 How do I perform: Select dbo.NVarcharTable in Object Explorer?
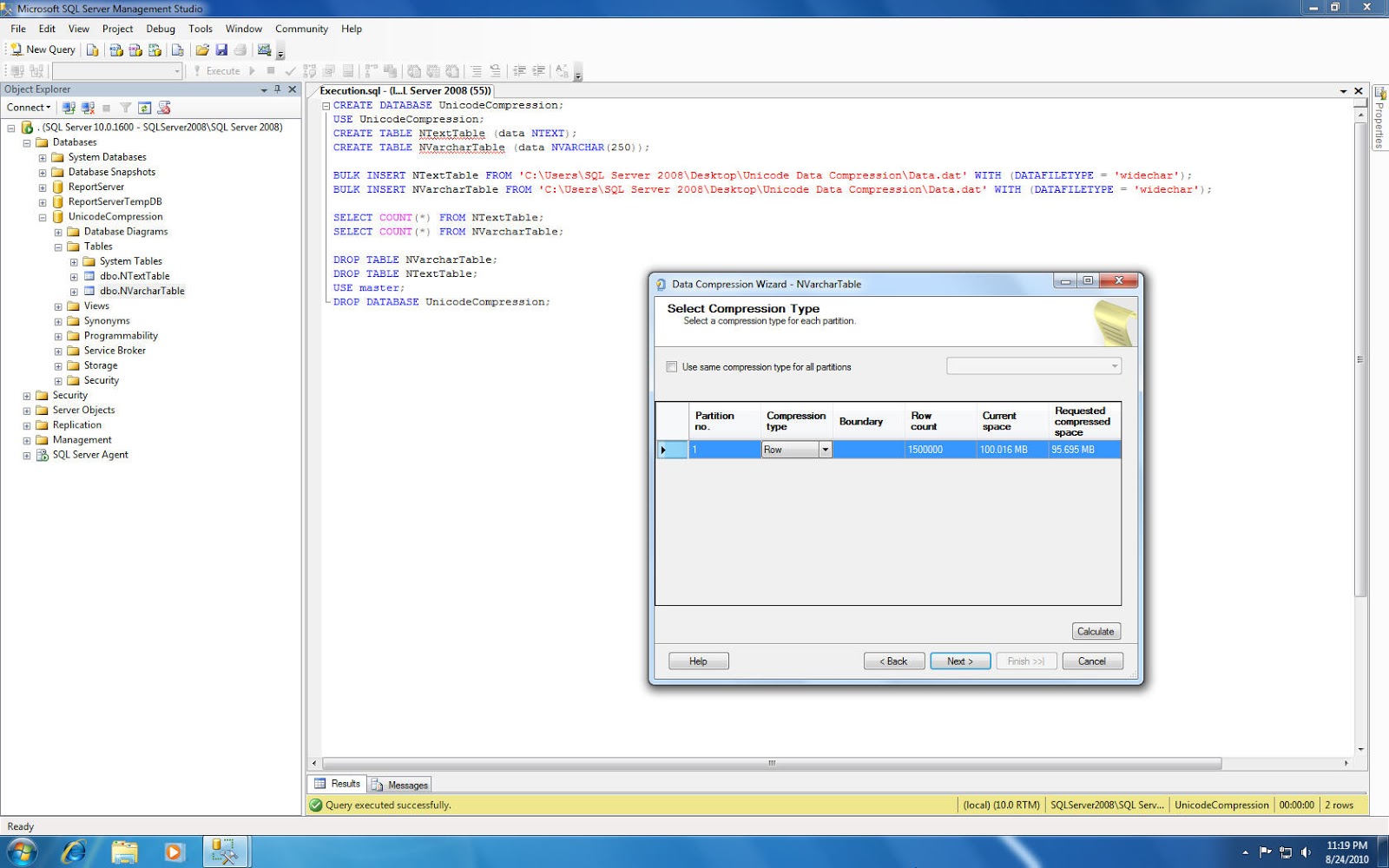142,292
